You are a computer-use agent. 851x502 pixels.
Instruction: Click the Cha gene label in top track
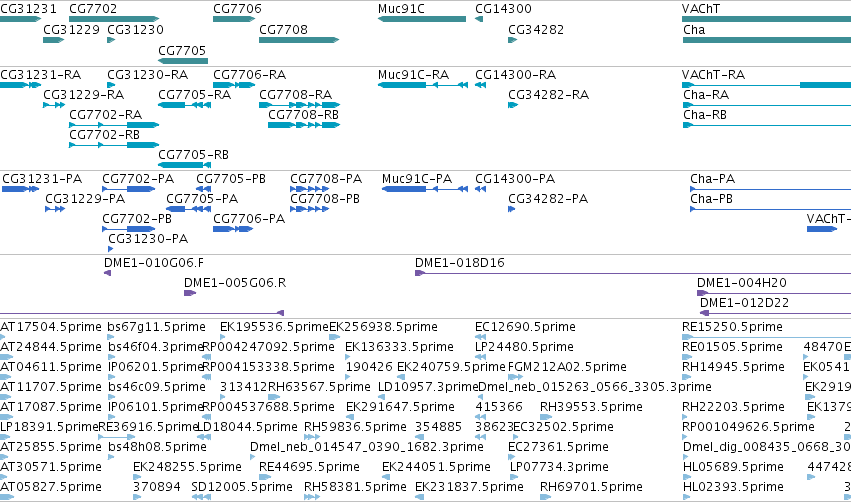pos(694,30)
